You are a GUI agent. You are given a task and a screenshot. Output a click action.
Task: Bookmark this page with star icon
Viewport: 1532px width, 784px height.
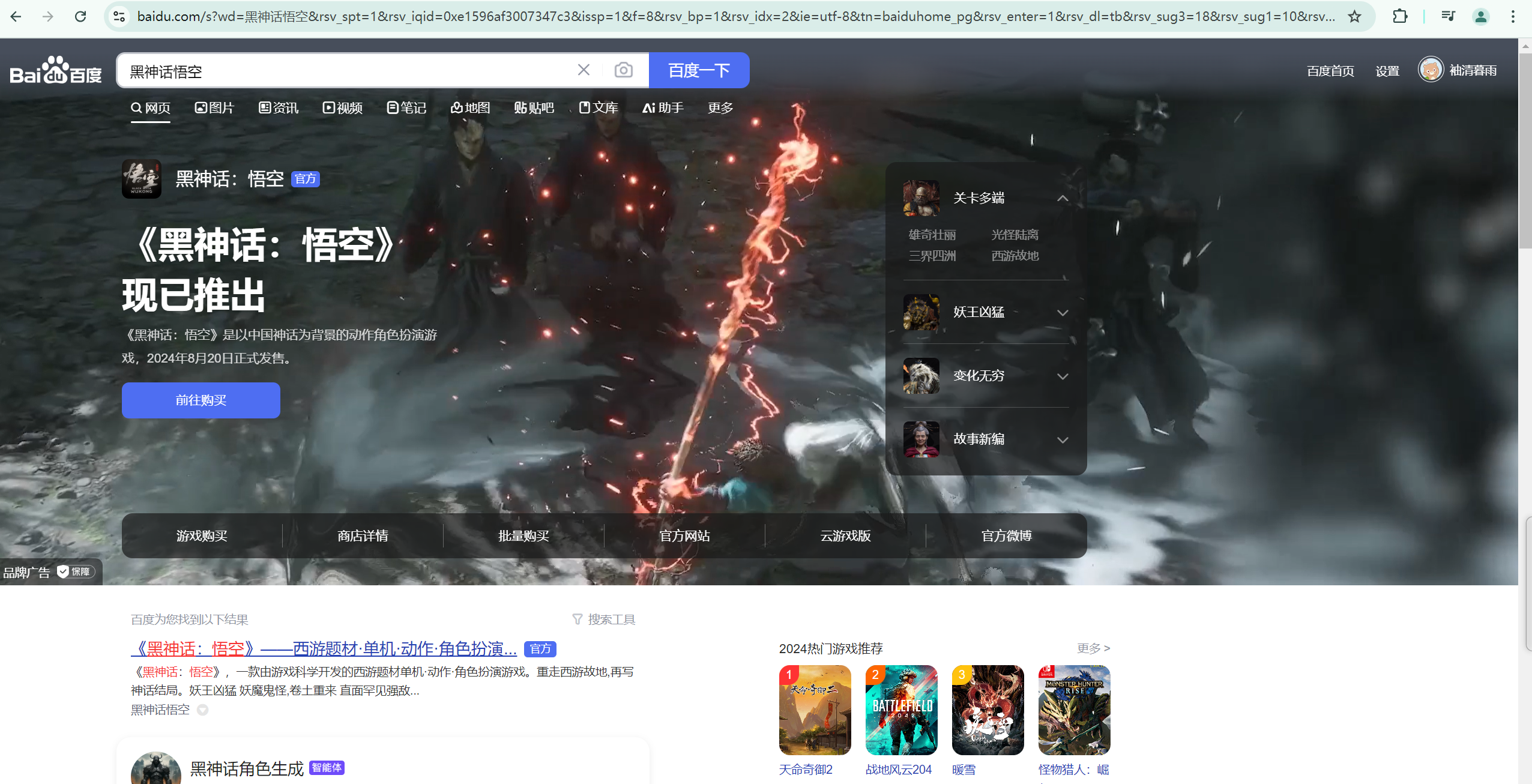coord(1354,16)
